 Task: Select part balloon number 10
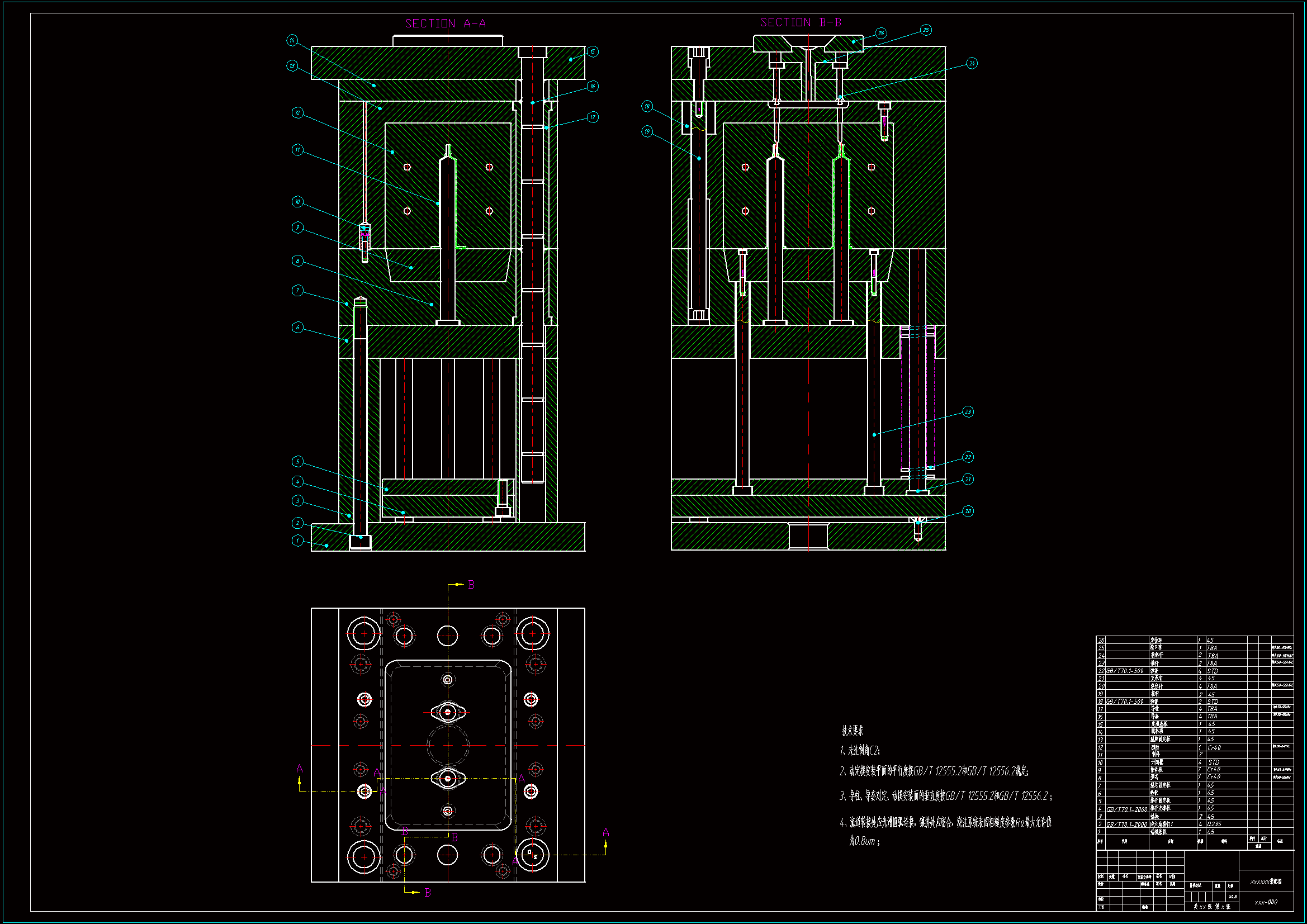pos(297,202)
